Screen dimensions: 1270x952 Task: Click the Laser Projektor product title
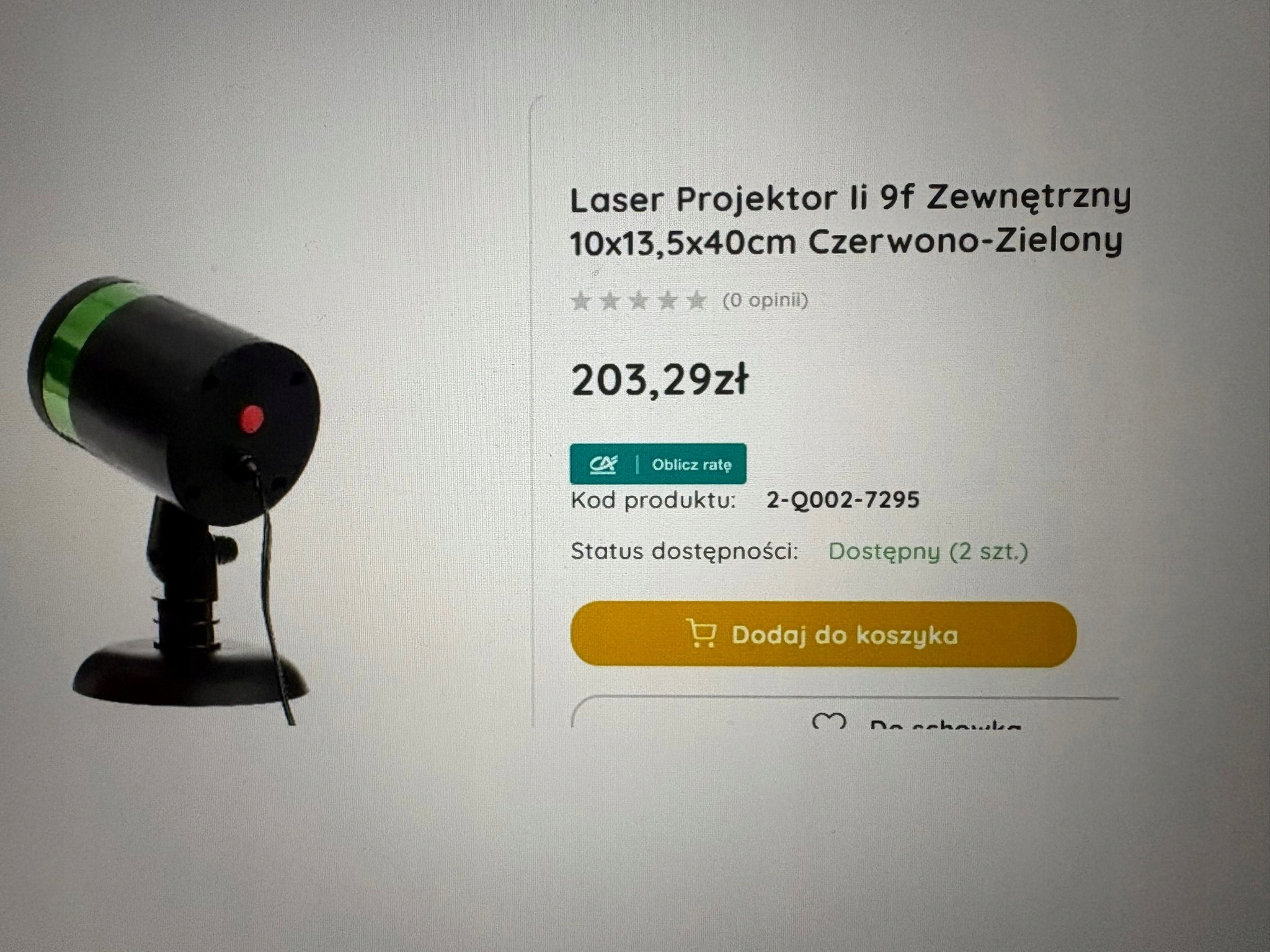tap(850, 198)
